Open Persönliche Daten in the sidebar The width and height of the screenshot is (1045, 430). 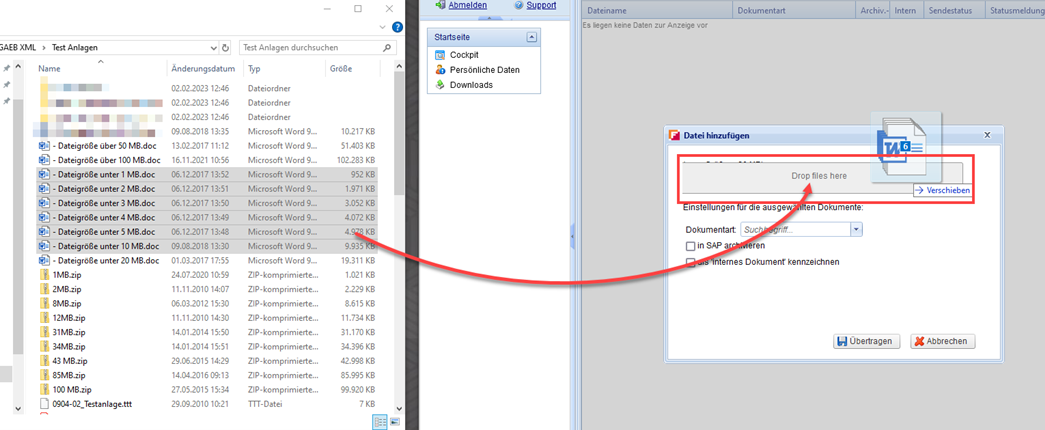pyautogui.click(x=484, y=70)
